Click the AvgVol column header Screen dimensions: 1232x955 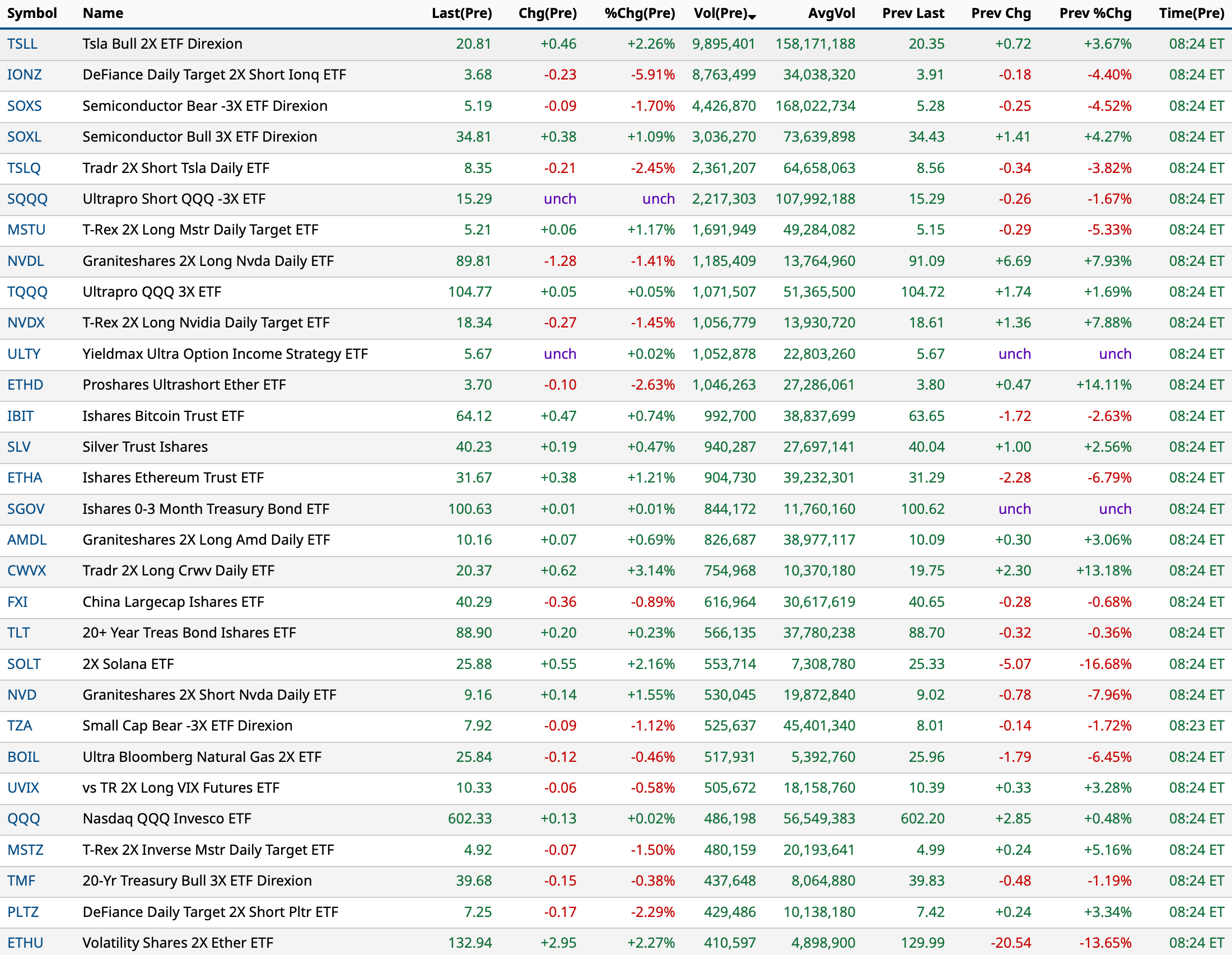click(831, 13)
